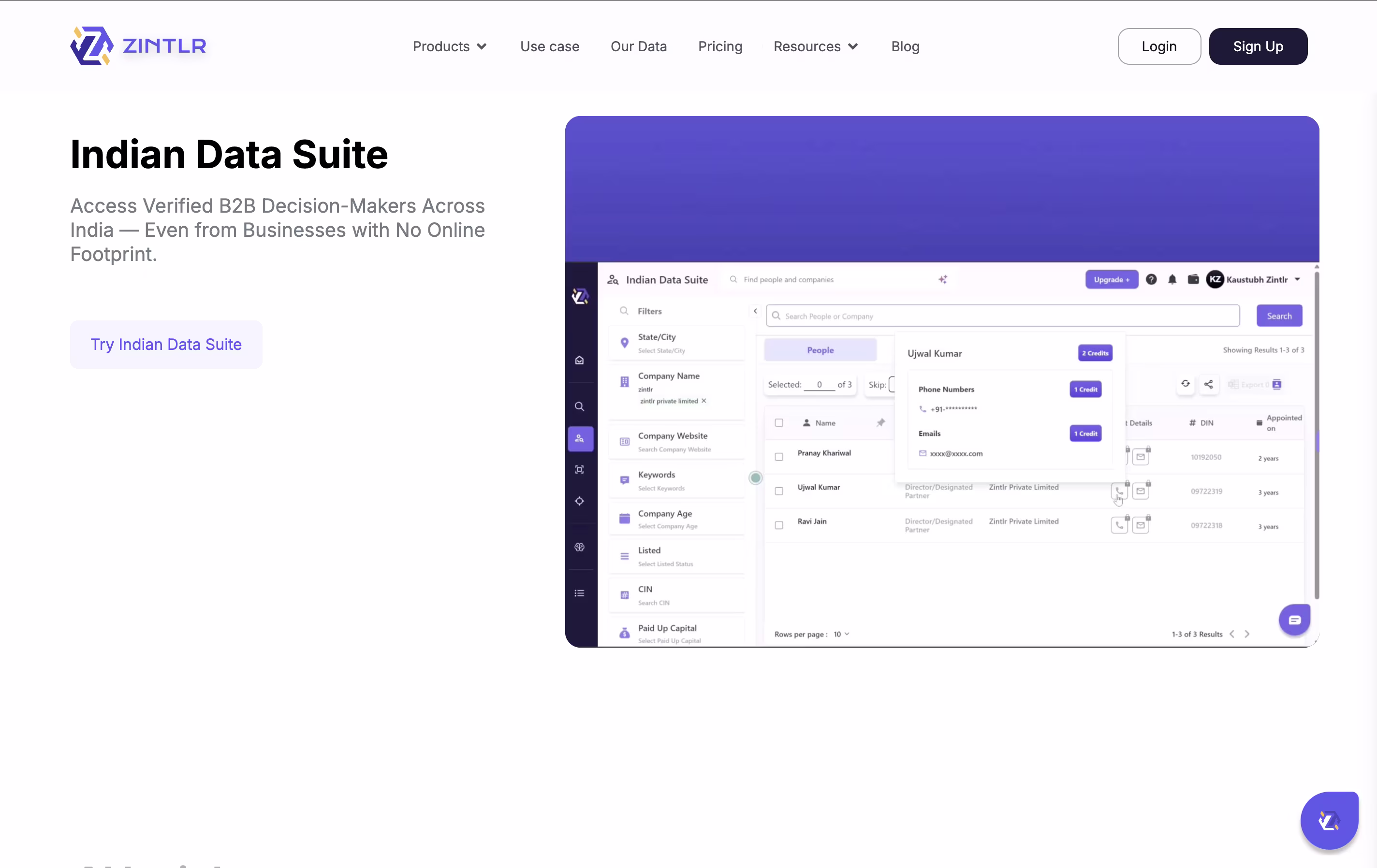Collapse the filters panel with chevron
This screenshot has height=868, width=1377.
coord(755,311)
